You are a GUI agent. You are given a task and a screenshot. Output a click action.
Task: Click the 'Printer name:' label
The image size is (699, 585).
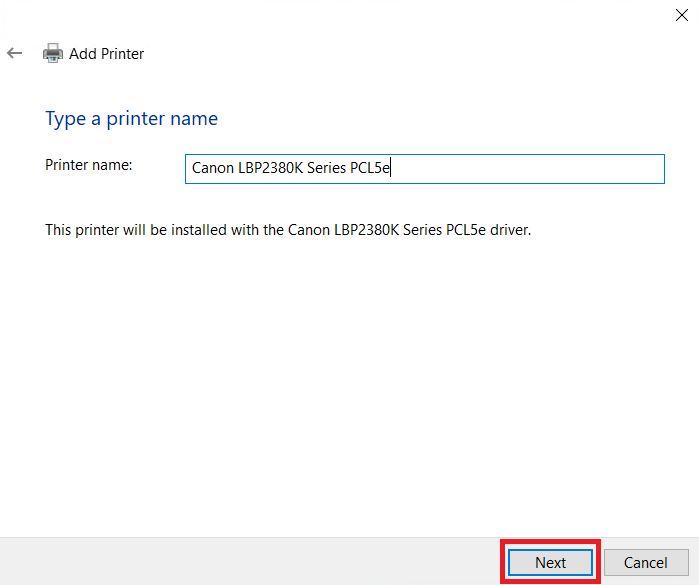[x=89, y=165]
